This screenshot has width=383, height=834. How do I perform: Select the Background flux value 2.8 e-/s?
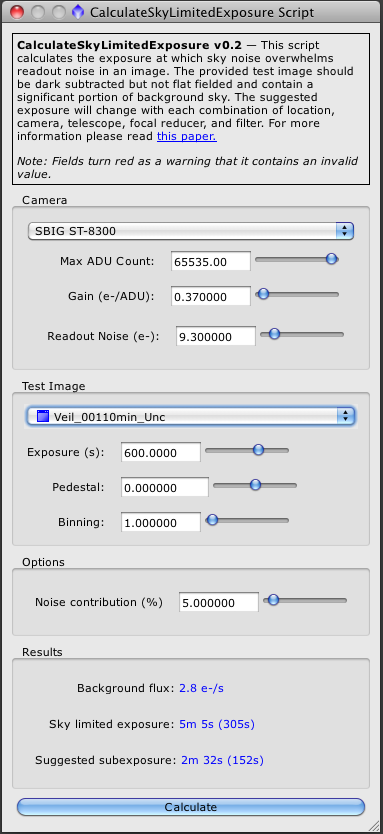[201, 688]
